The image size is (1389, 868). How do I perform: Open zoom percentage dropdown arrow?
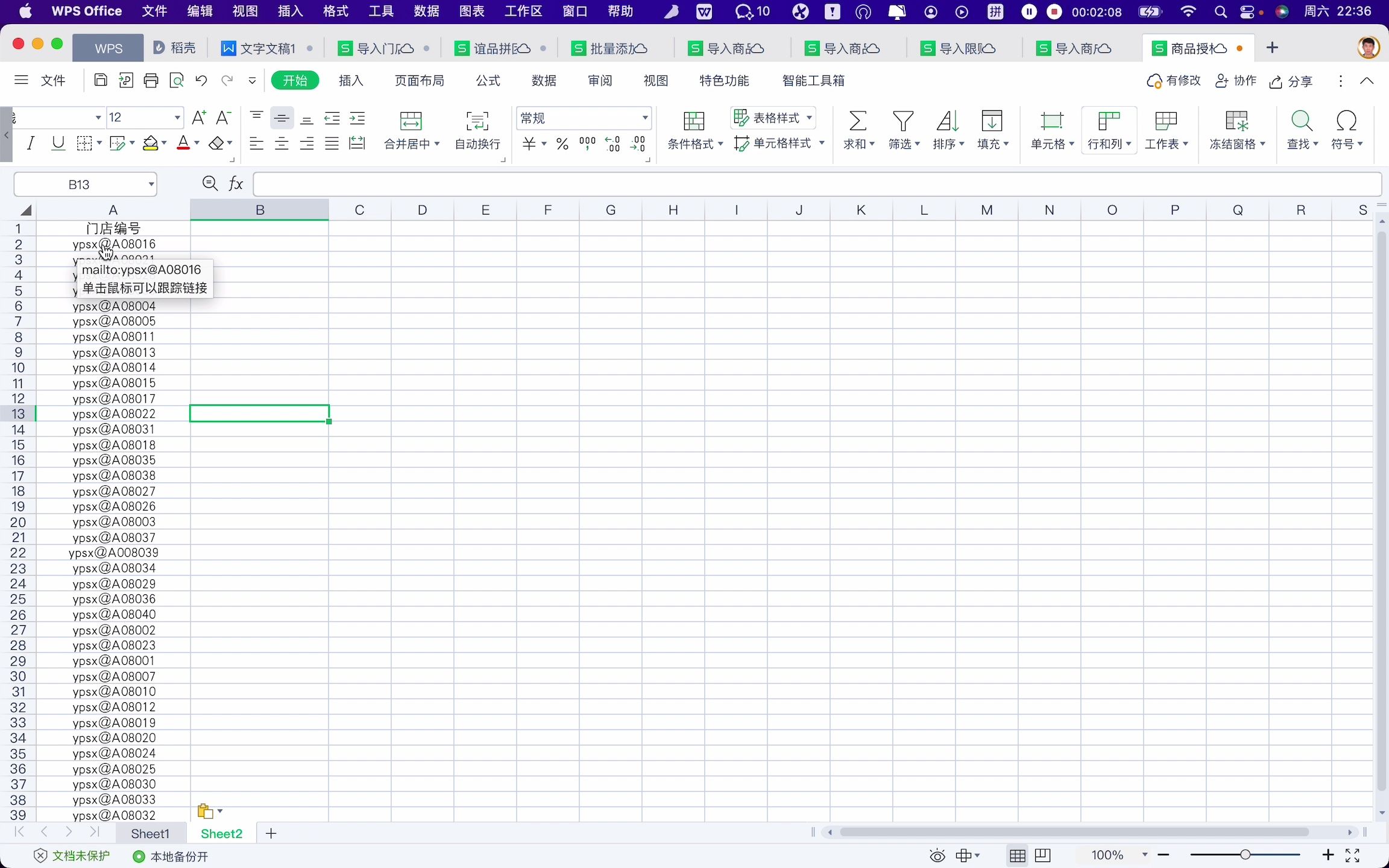(x=1144, y=855)
